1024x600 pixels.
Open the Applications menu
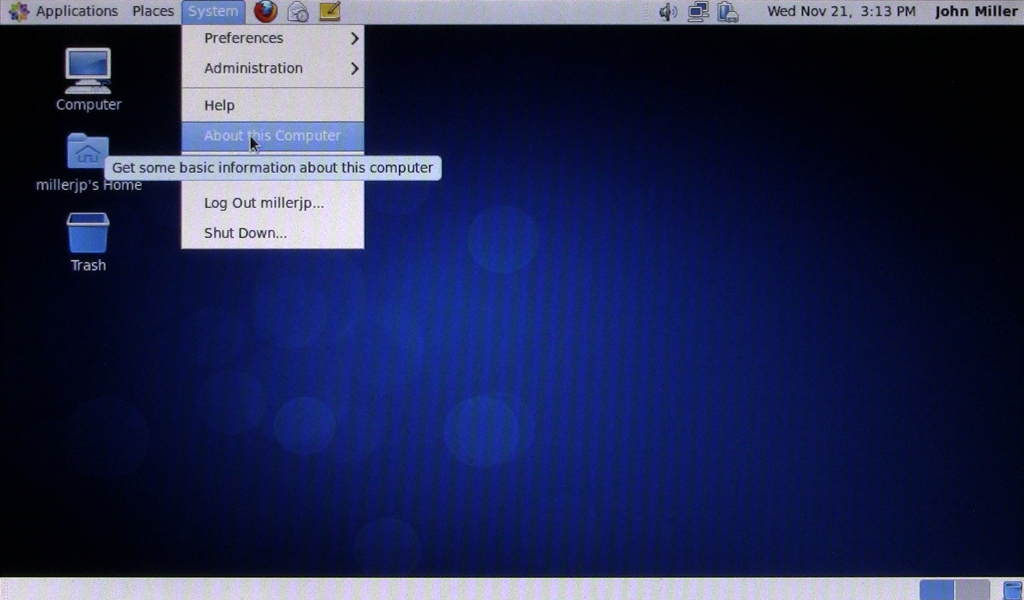[x=76, y=11]
